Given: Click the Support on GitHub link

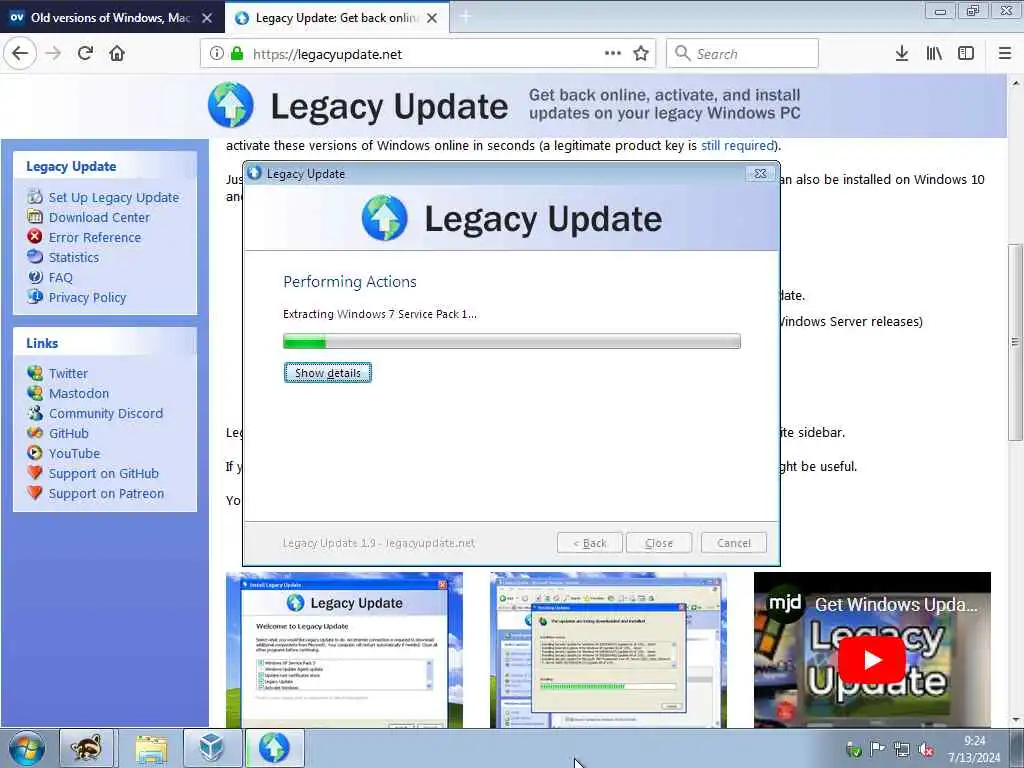Looking at the screenshot, I should click(104, 473).
